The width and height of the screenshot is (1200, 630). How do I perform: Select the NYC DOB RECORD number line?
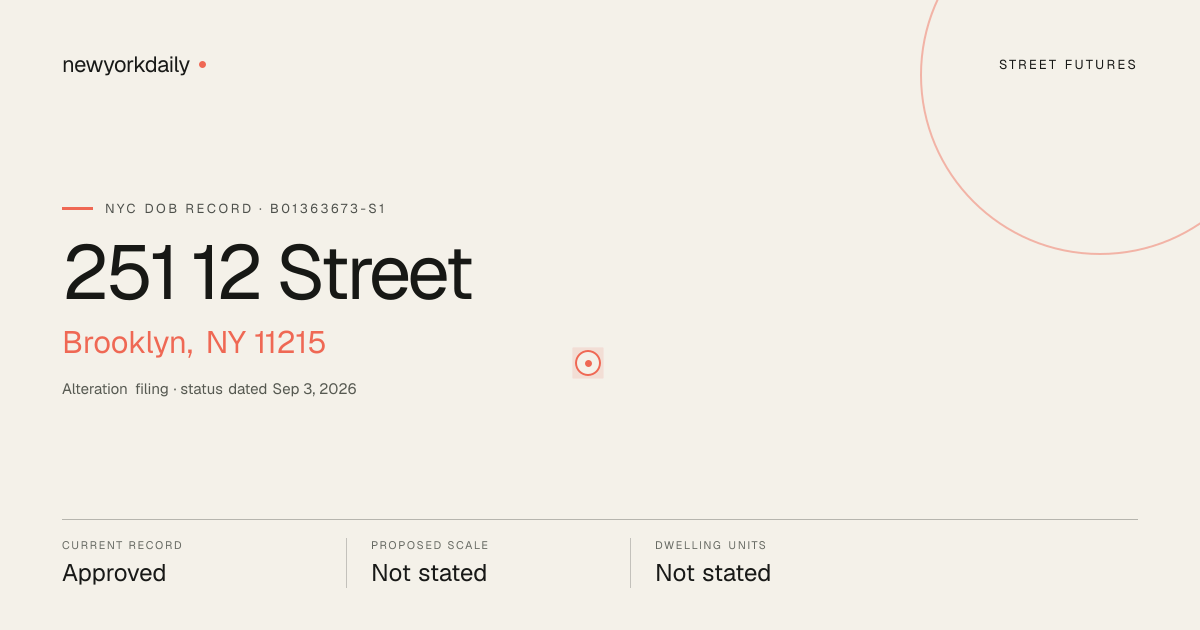[245, 209]
